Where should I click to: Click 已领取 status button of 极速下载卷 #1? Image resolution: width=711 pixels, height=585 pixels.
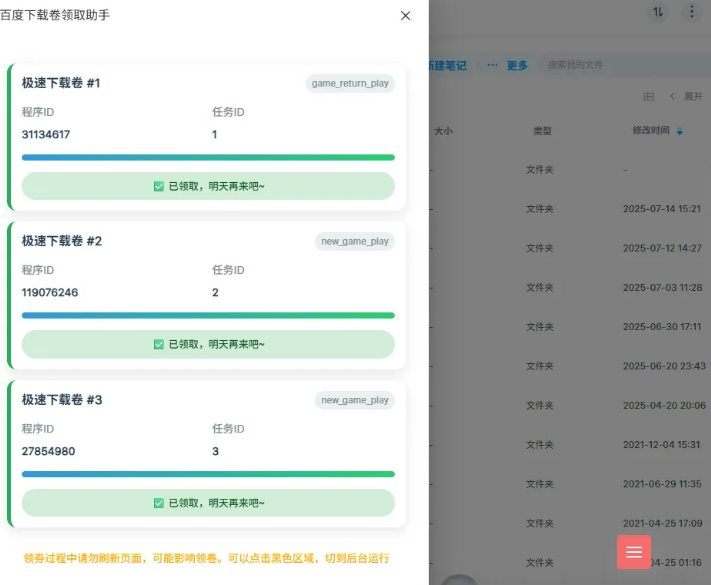point(208,186)
